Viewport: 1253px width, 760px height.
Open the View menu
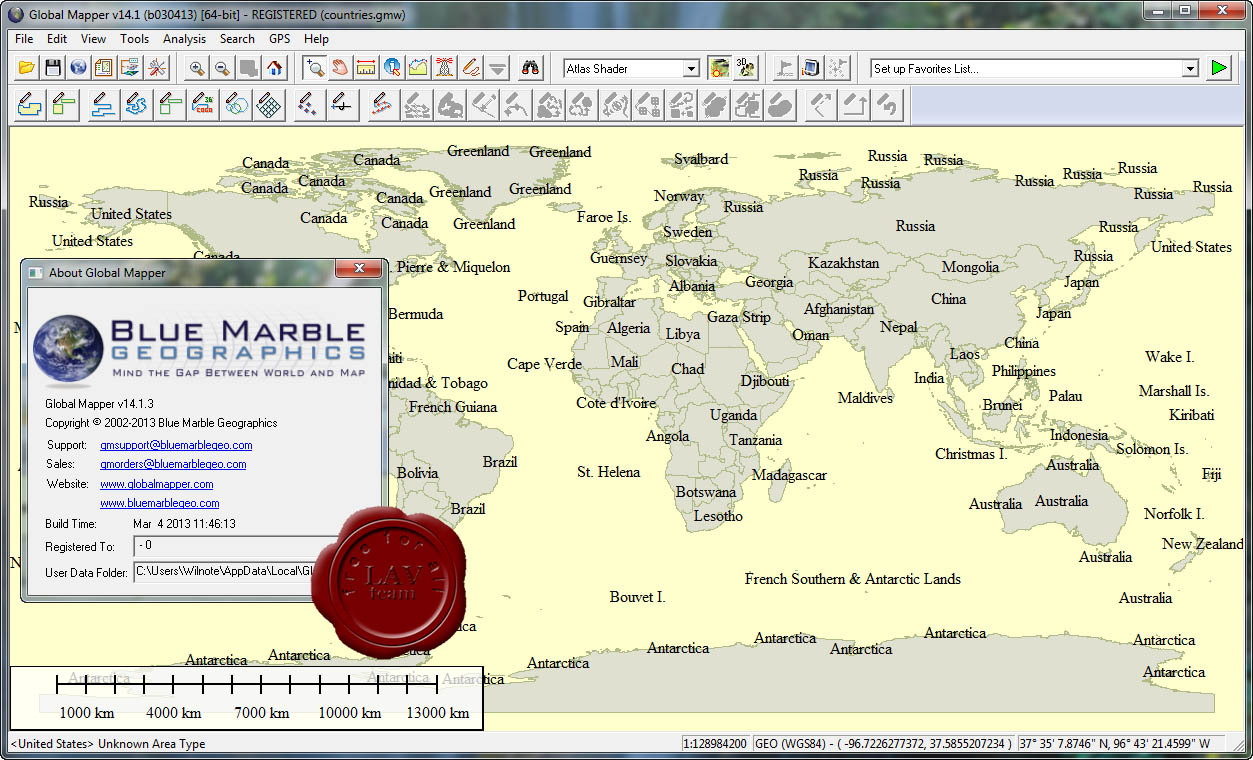click(93, 39)
